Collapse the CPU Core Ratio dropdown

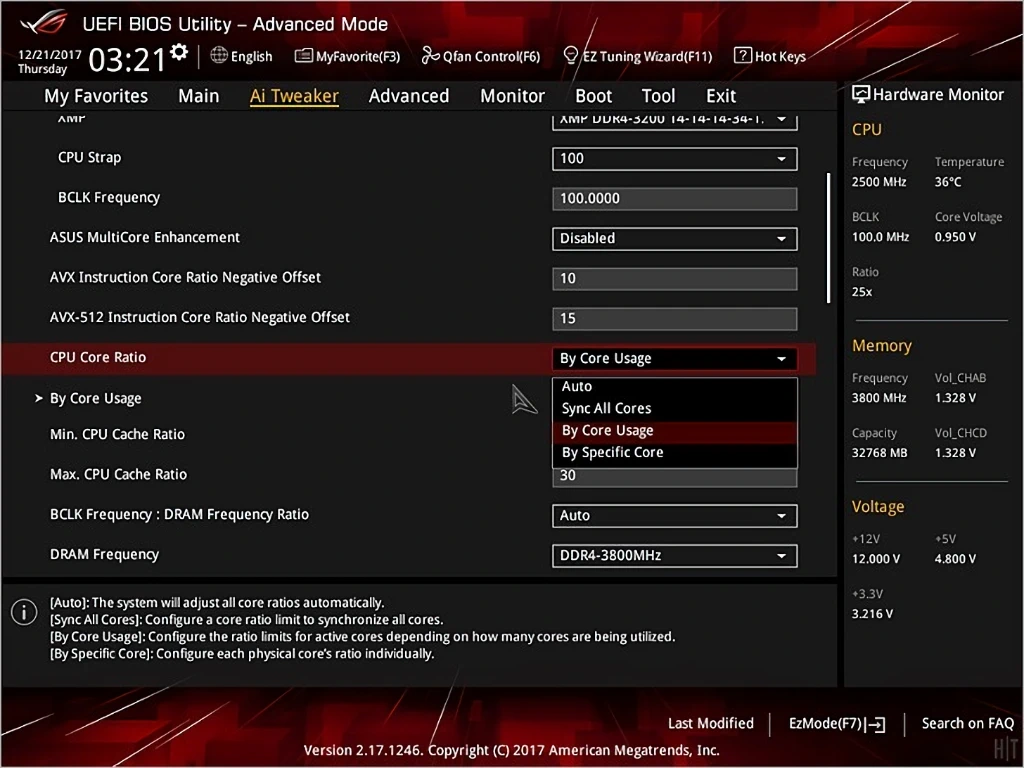point(675,359)
